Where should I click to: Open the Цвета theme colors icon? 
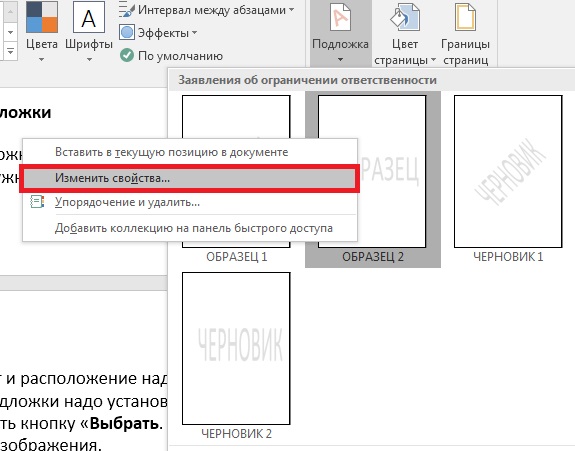click(x=41, y=17)
